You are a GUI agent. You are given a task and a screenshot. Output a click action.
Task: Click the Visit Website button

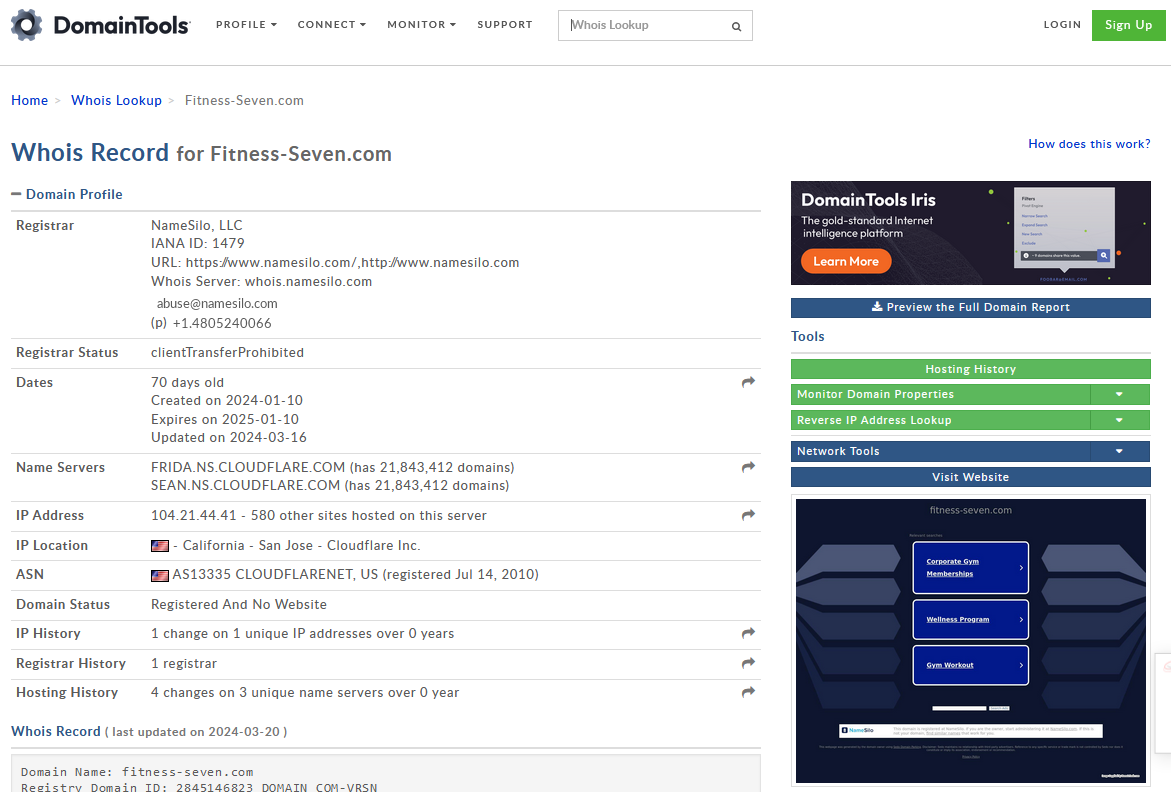pyautogui.click(x=970, y=477)
